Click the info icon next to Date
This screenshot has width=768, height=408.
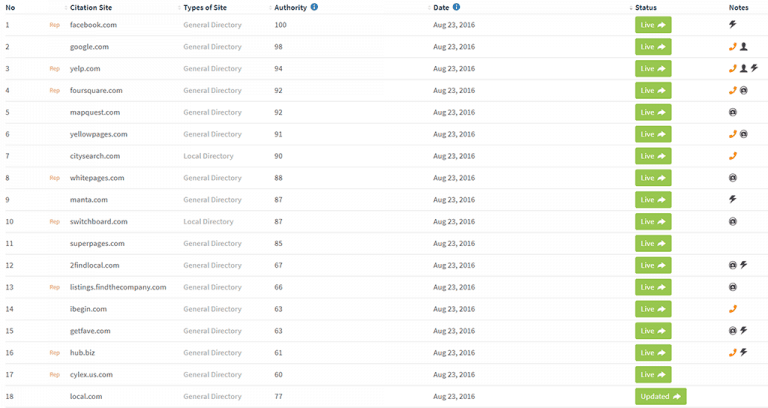456,7
